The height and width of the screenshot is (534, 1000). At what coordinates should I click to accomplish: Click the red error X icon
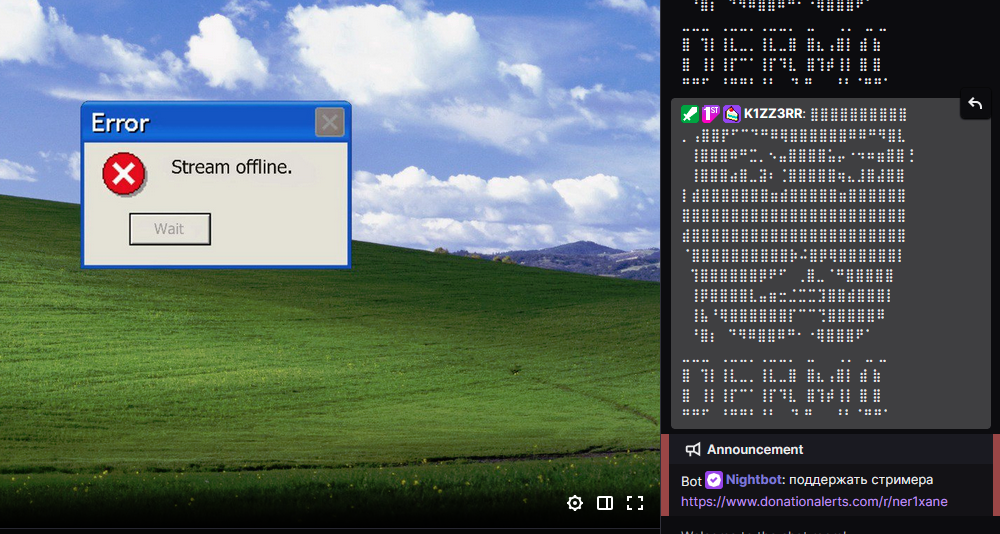(124, 174)
